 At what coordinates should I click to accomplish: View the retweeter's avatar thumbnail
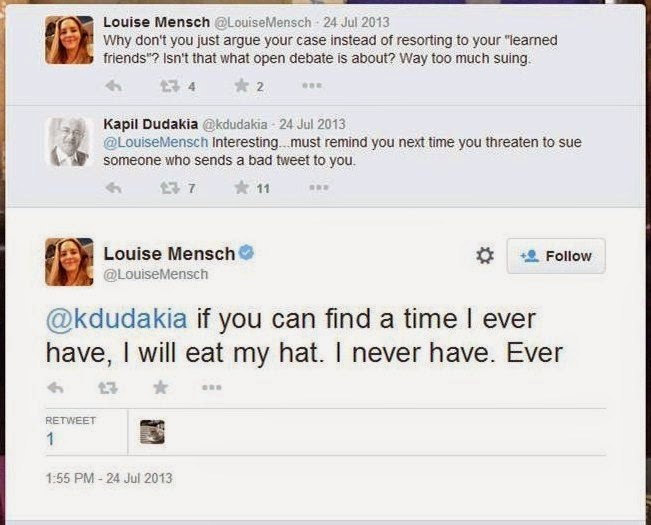(x=152, y=431)
